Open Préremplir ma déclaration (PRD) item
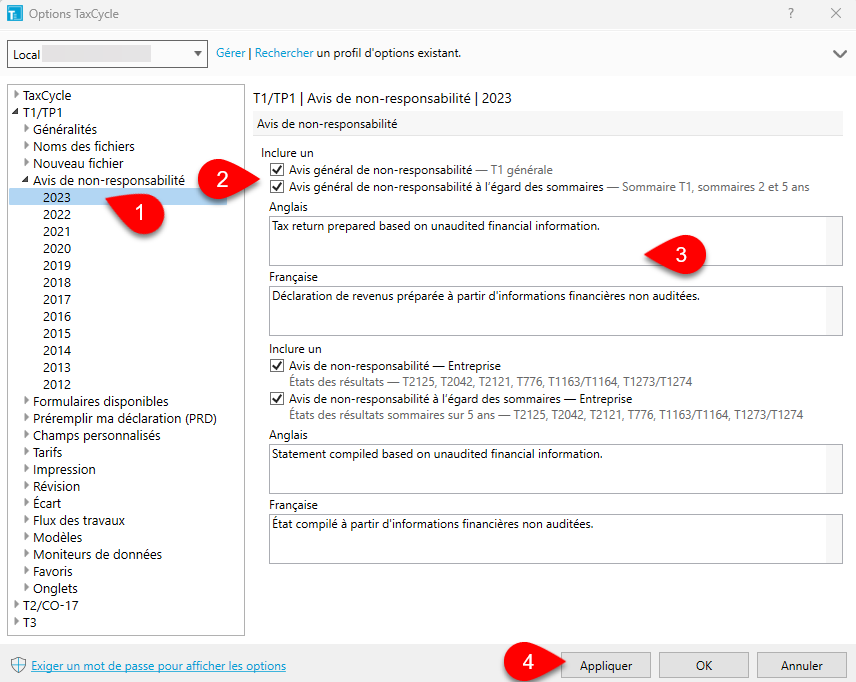Screen dimensions: 856x682 click(x=124, y=418)
